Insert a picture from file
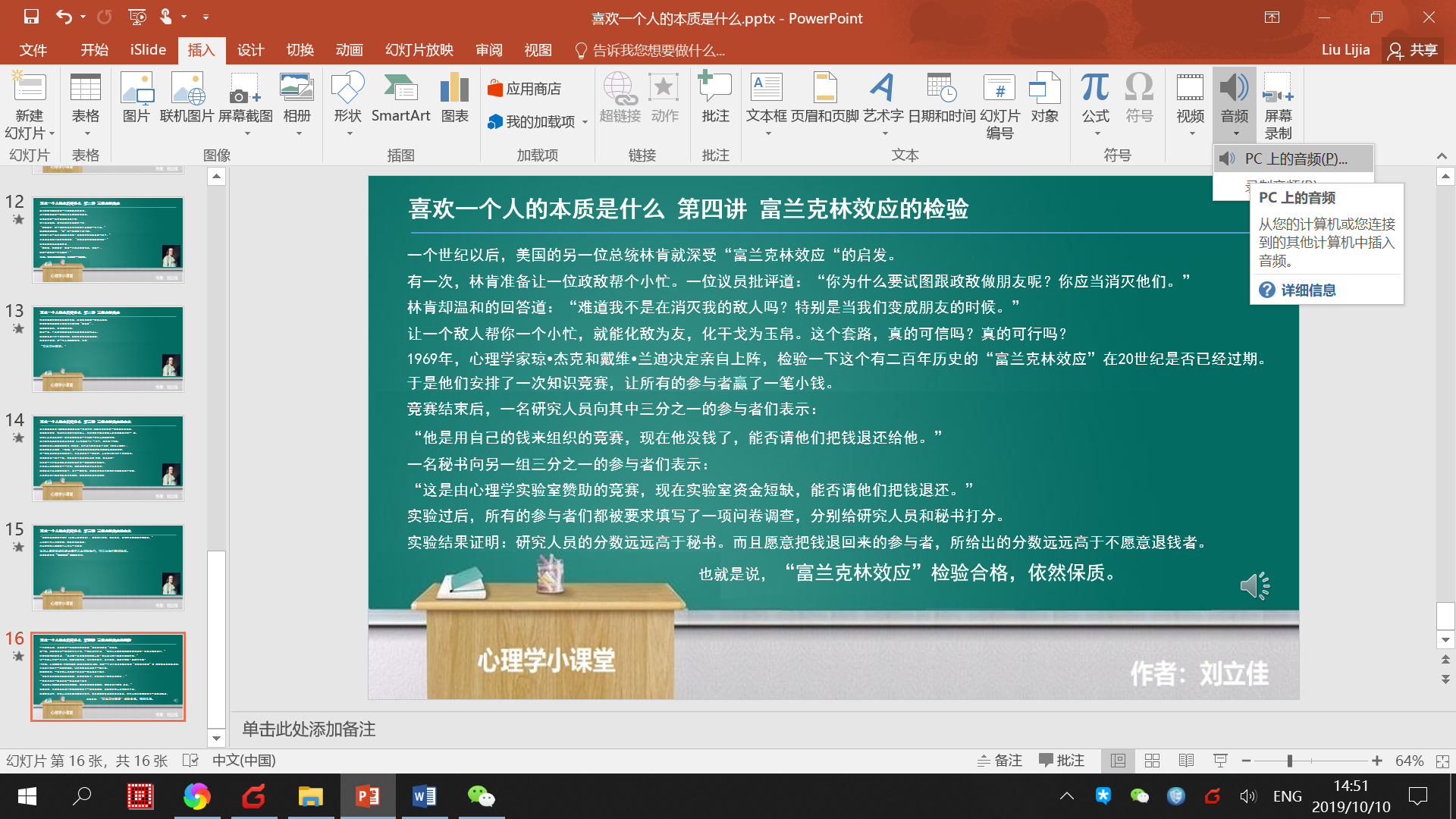The image size is (1456, 819). (x=136, y=99)
